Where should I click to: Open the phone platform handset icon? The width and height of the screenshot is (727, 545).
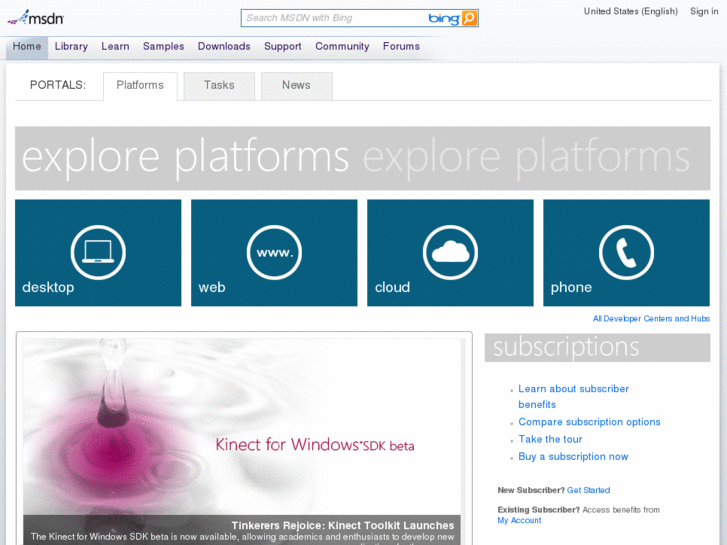click(x=626, y=252)
